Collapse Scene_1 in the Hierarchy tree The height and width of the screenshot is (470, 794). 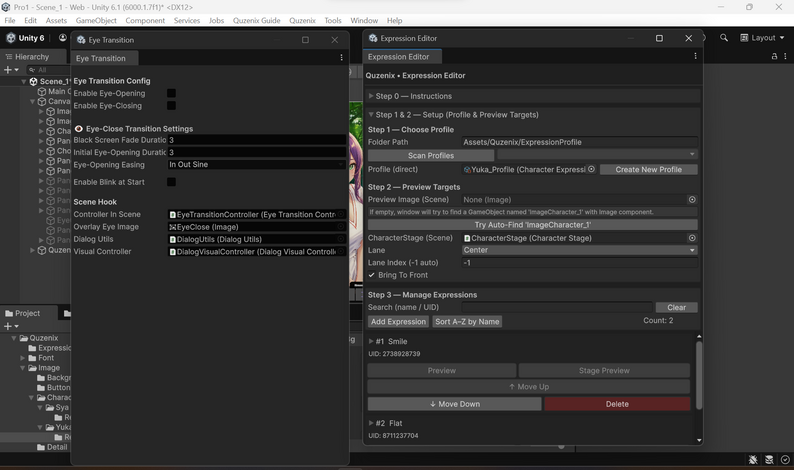point(24,82)
